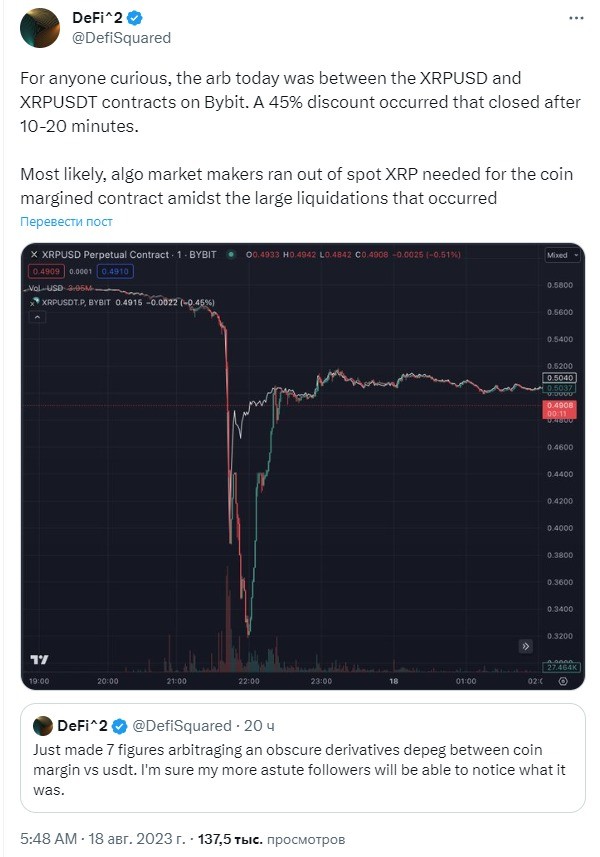
Task: Click the red 0.4908 price label on axis
Action: pos(560,409)
